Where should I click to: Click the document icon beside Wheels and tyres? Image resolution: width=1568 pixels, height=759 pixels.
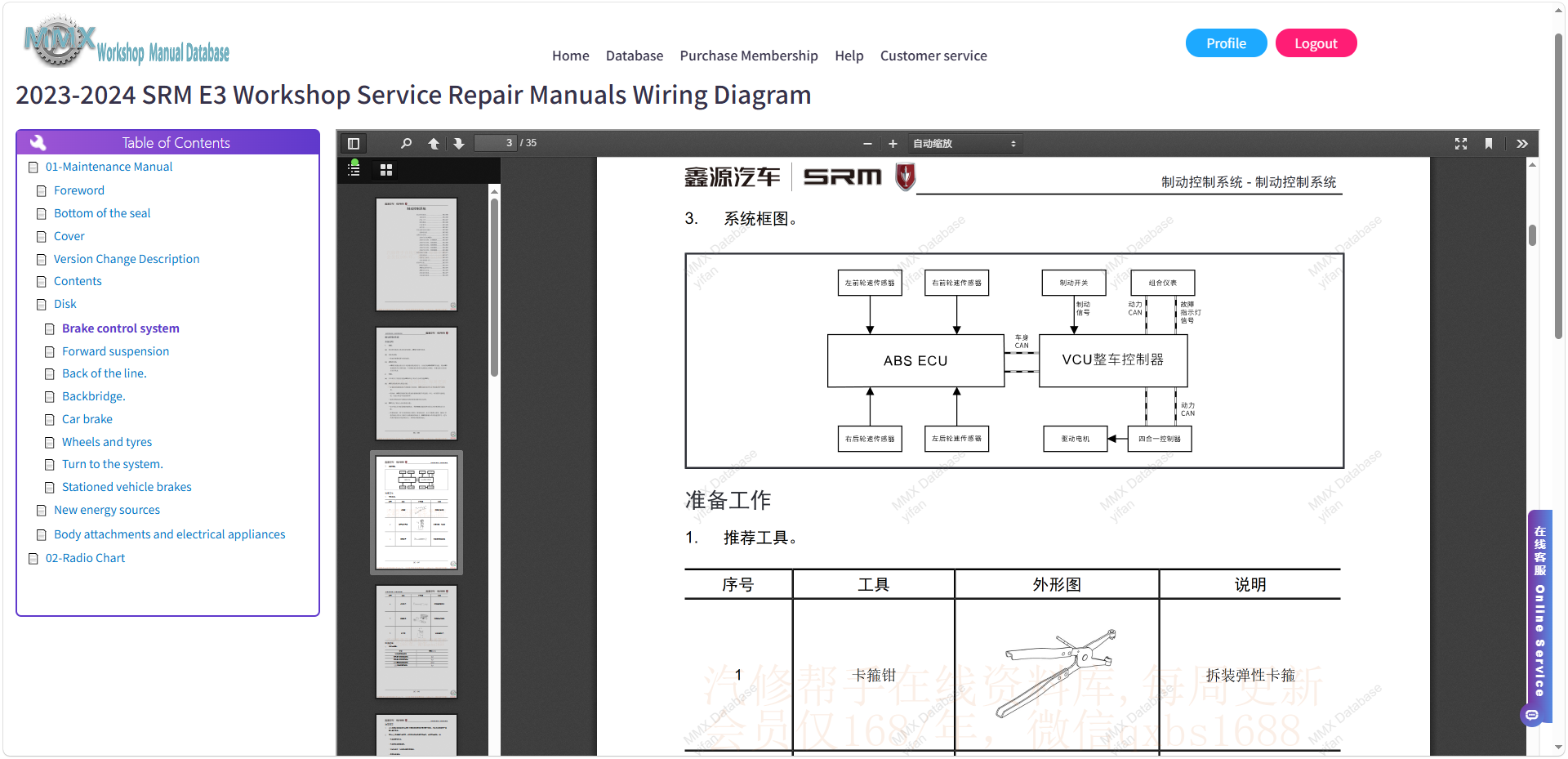pos(50,443)
